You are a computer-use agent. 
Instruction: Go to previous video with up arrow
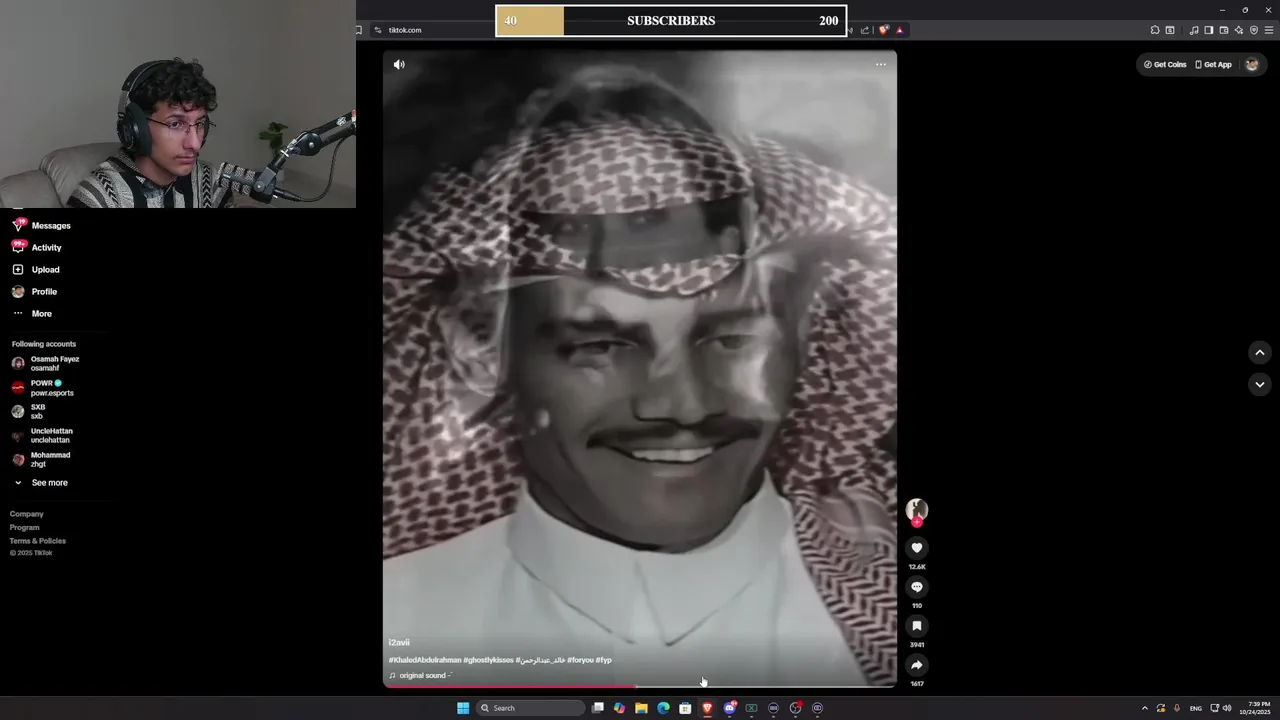tap(1260, 352)
